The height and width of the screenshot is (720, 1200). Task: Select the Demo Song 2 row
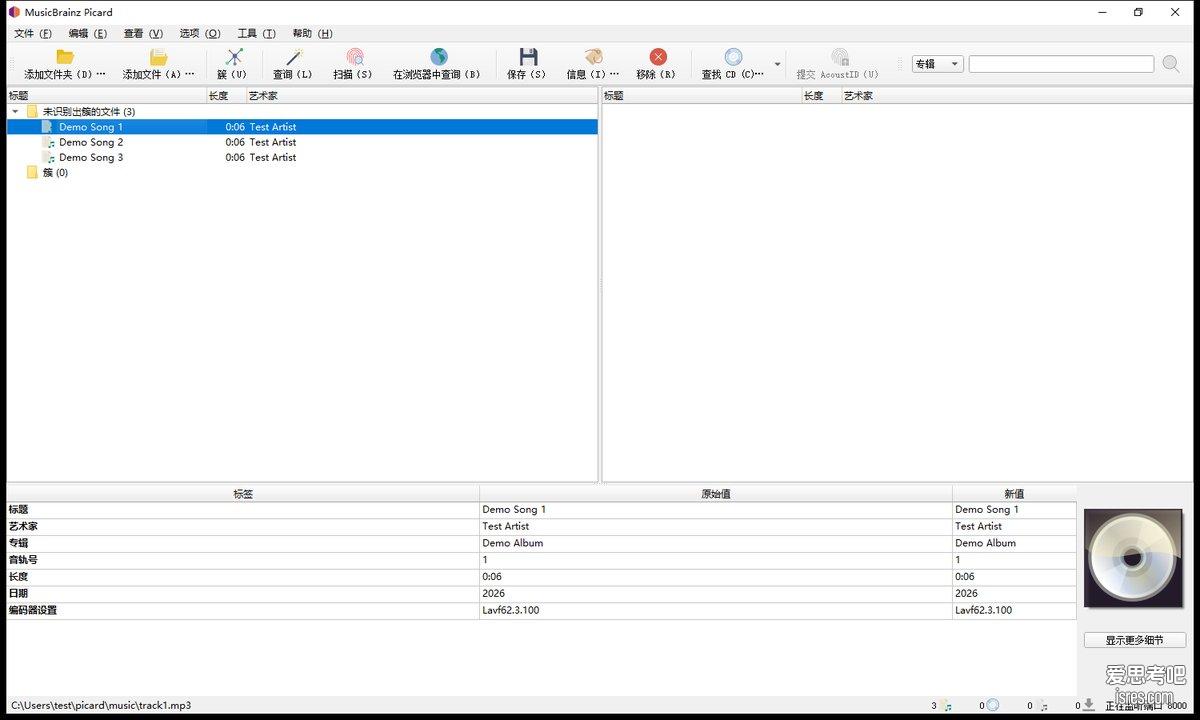pyautogui.click(x=302, y=142)
